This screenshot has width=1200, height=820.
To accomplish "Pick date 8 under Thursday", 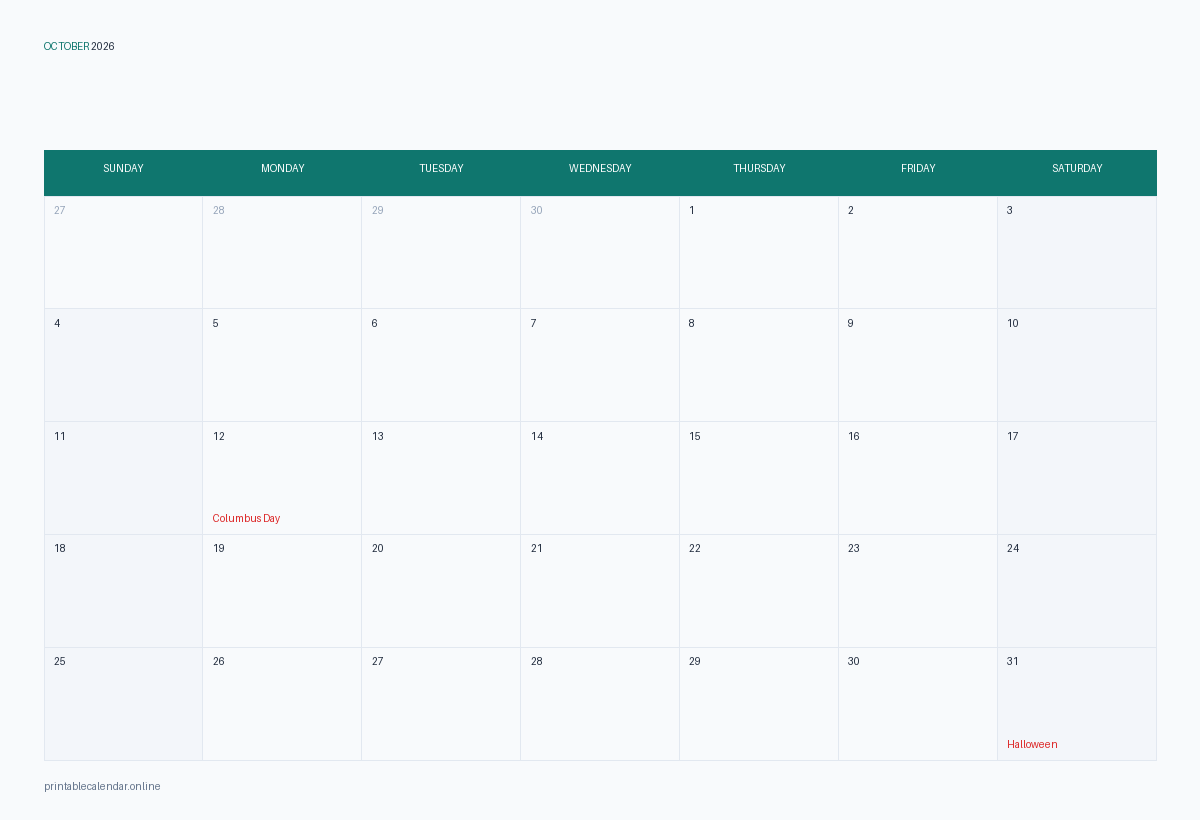I will coord(692,323).
